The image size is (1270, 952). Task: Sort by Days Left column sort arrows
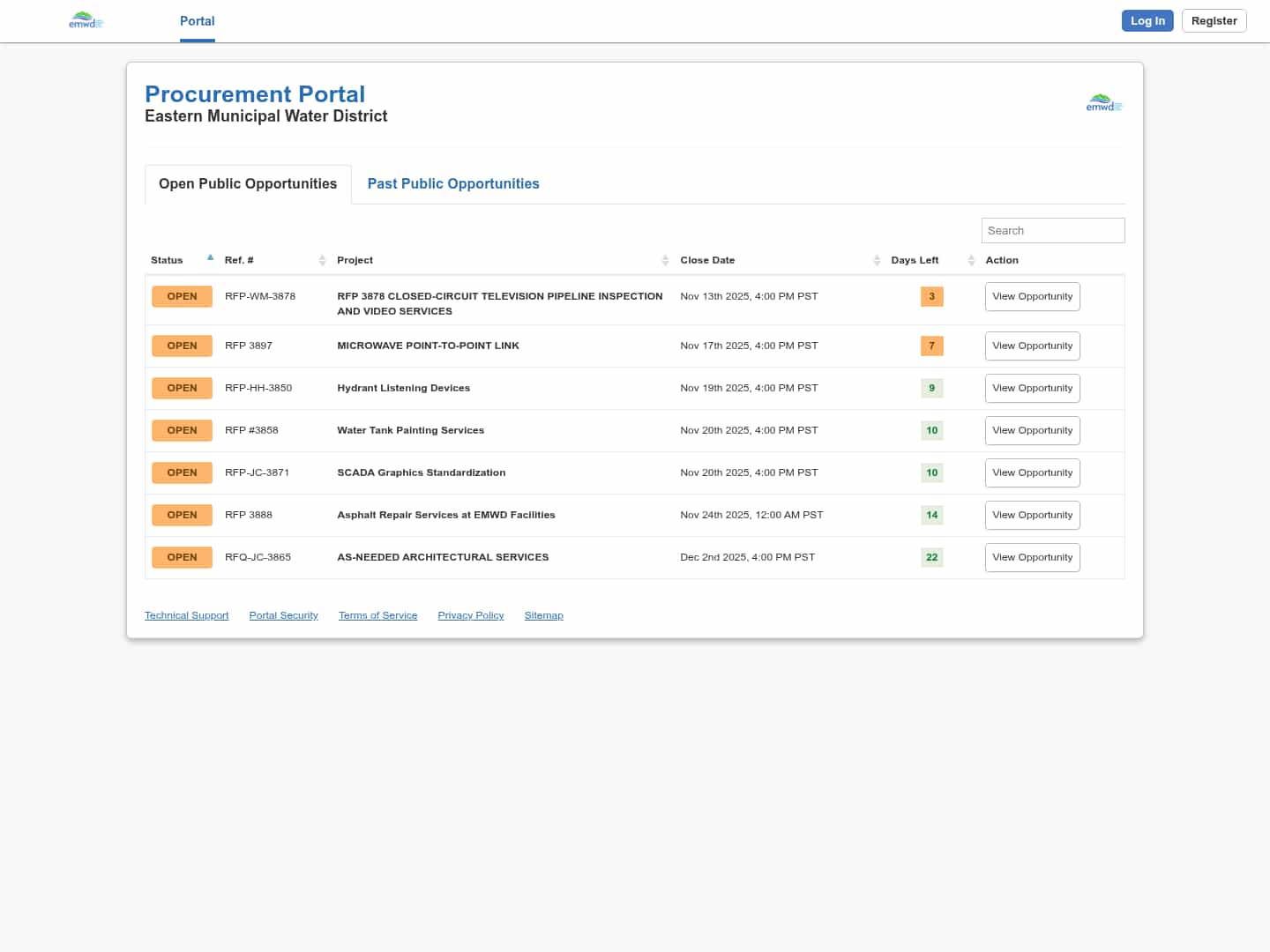[x=971, y=260]
